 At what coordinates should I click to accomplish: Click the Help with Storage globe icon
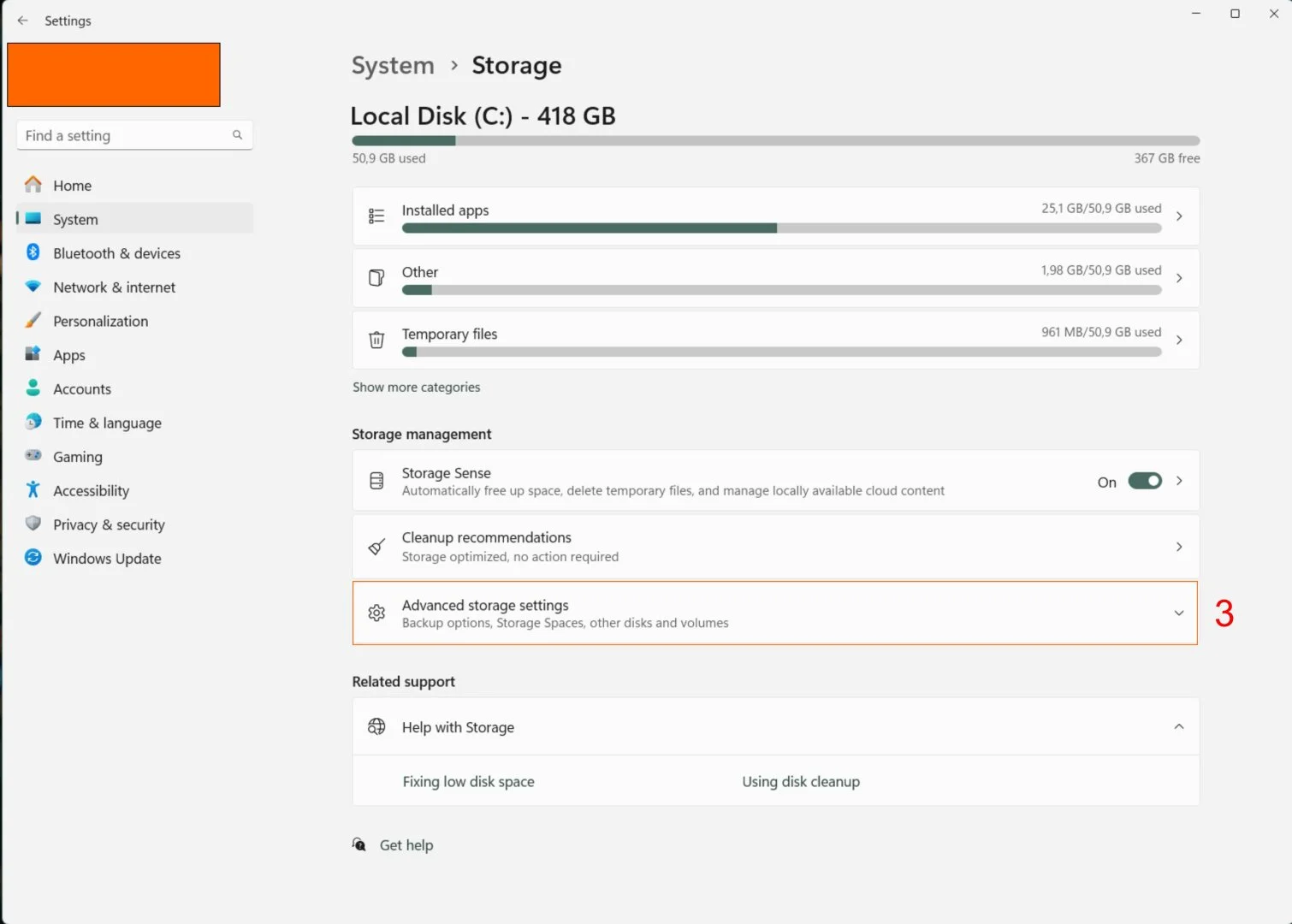pyautogui.click(x=376, y=726)
